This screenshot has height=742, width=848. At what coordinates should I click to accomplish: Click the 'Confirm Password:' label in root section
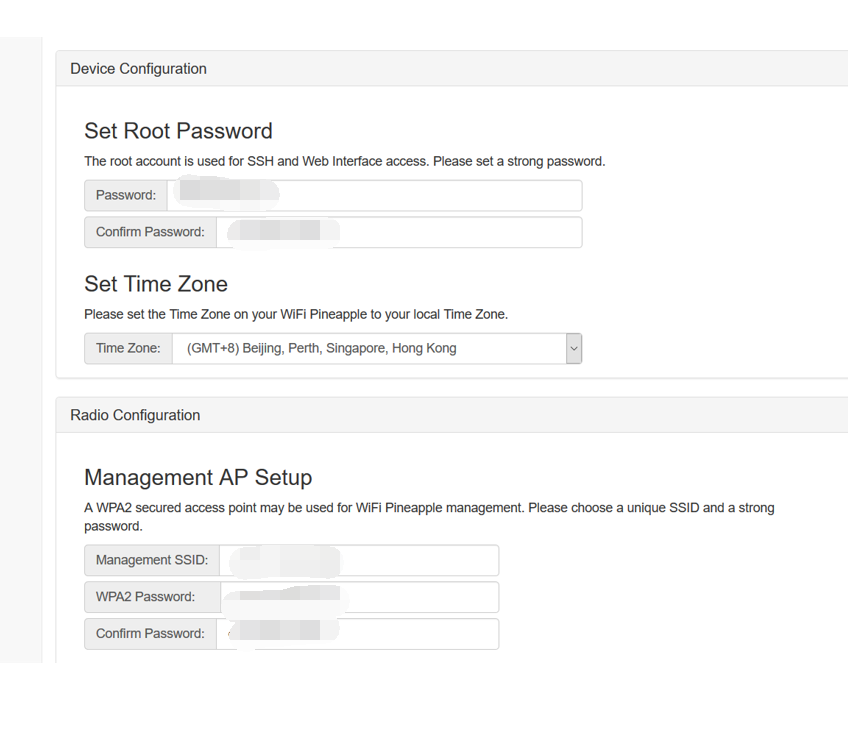pyautogui.click(x=150, y=232)
